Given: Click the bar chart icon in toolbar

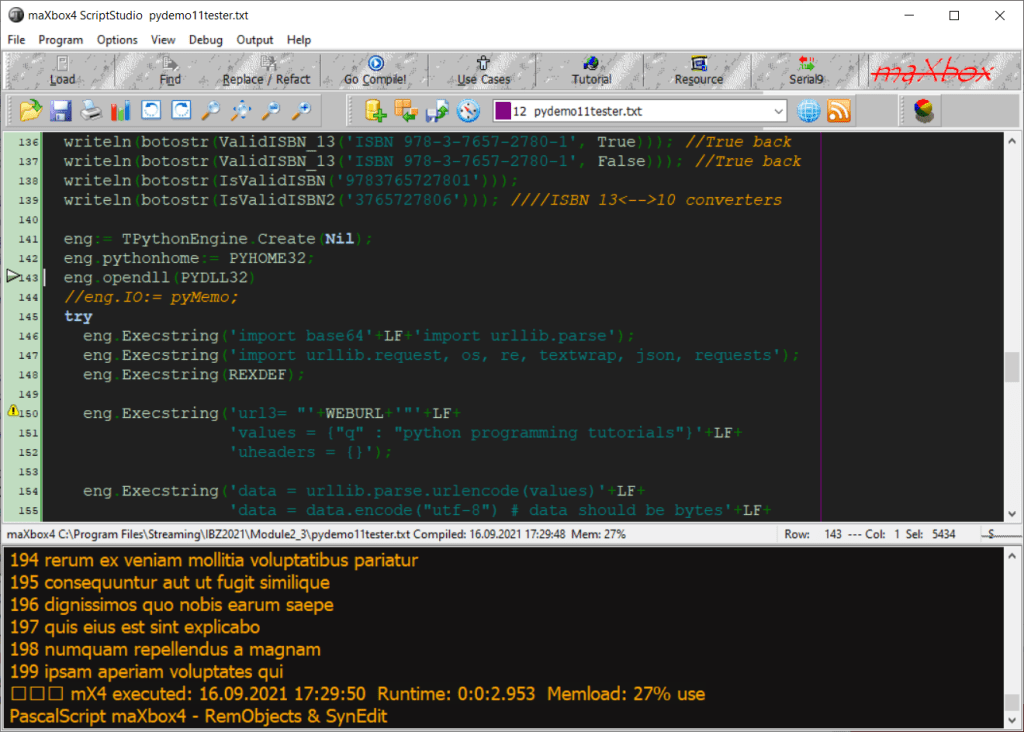Looking at the screenshot, I should click(x=121, y=110).
